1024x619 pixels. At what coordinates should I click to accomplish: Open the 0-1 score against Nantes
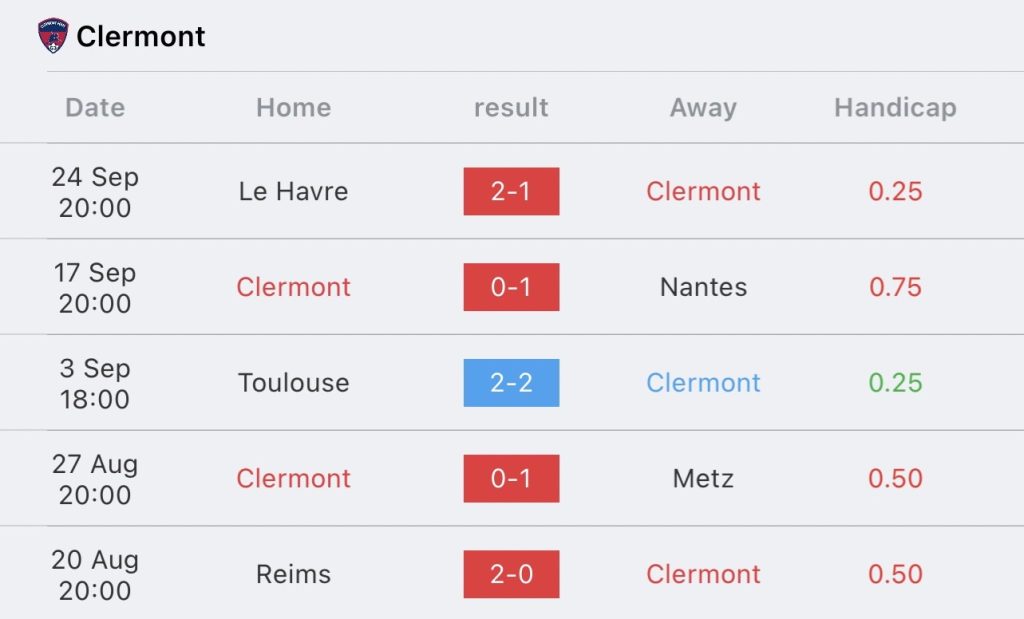tap(511, 287)
